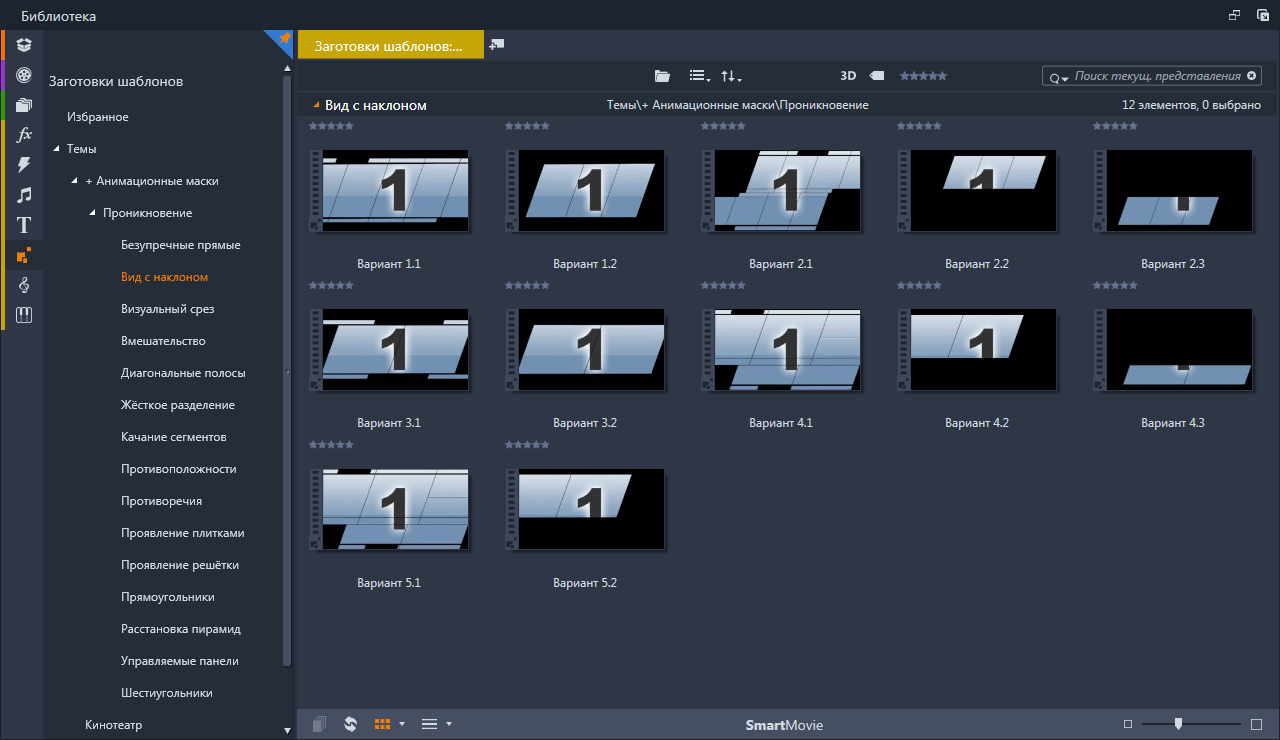Open the treble clef Scorefitter icon

pos(24,285)
